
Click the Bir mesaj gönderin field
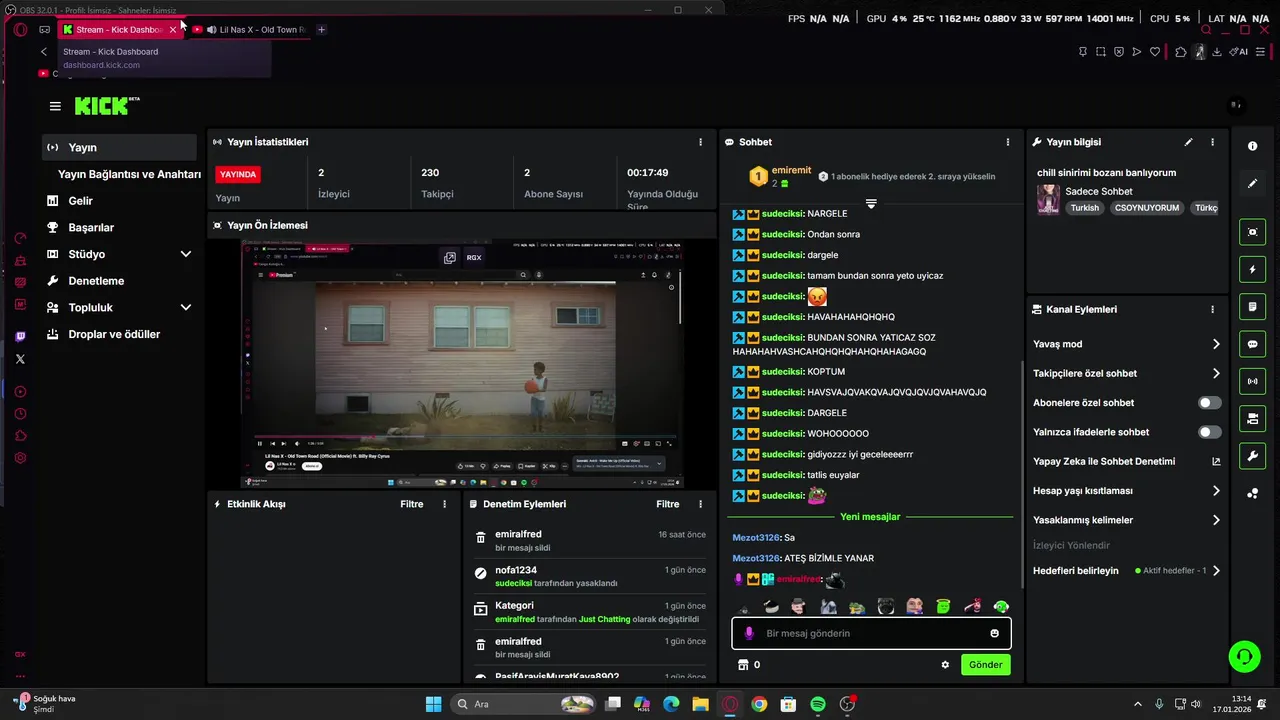[871, 633]
